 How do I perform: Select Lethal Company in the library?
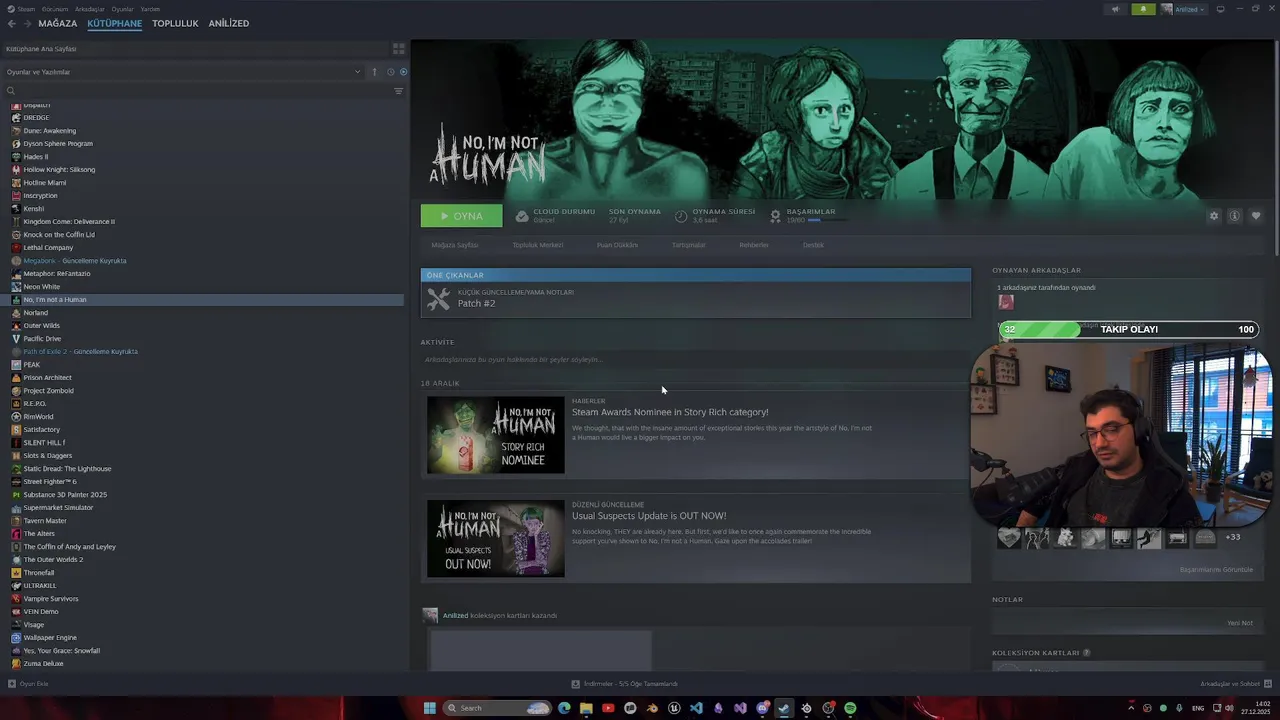tap(48, 247)
